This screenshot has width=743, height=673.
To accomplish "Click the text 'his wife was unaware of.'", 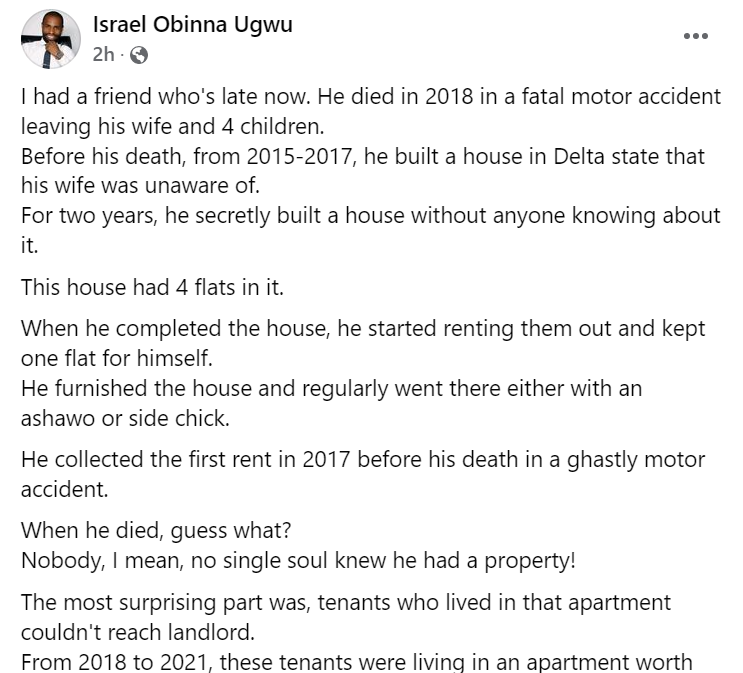I will click(140, 185).
